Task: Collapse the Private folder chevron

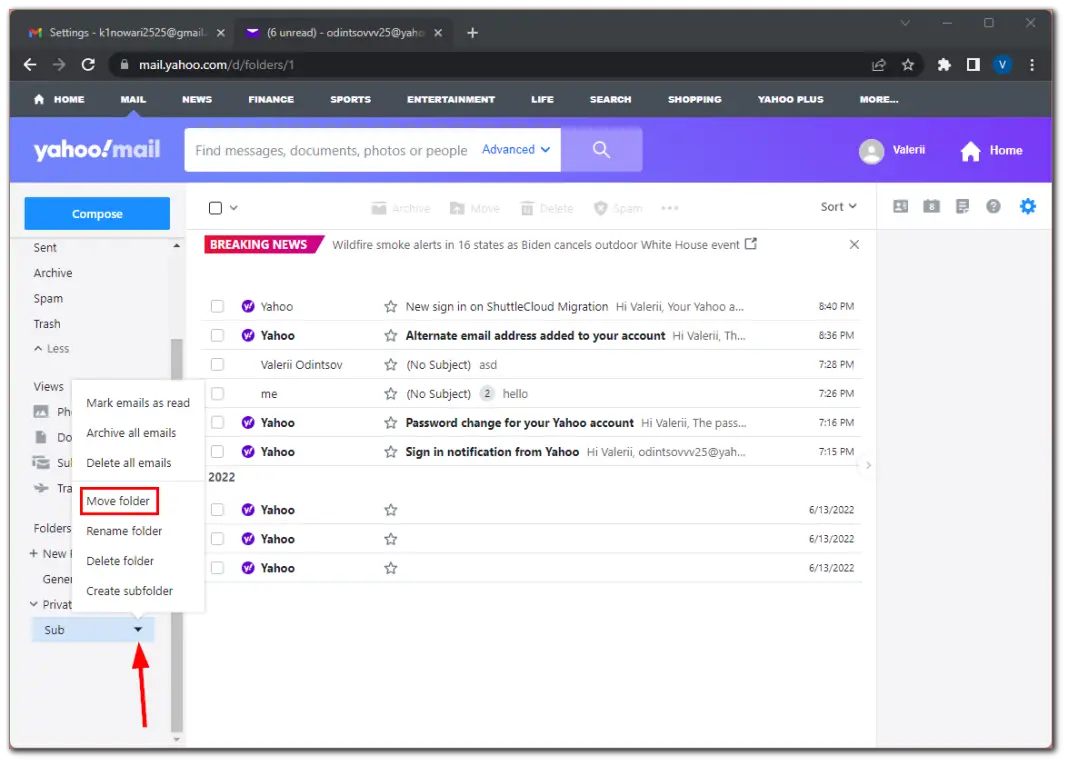Action: 33,604
